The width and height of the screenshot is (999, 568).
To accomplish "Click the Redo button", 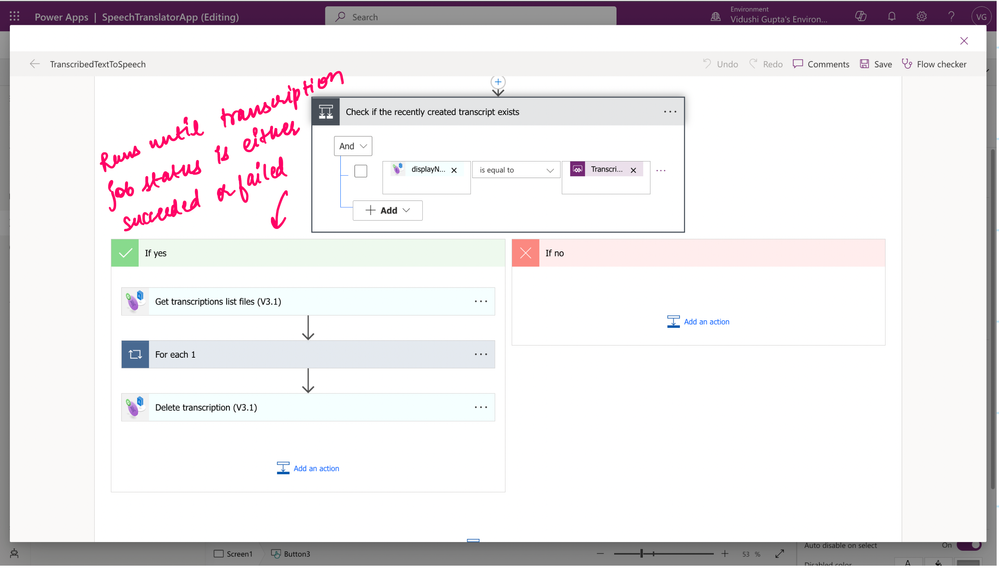I will [x=766, y=64].
